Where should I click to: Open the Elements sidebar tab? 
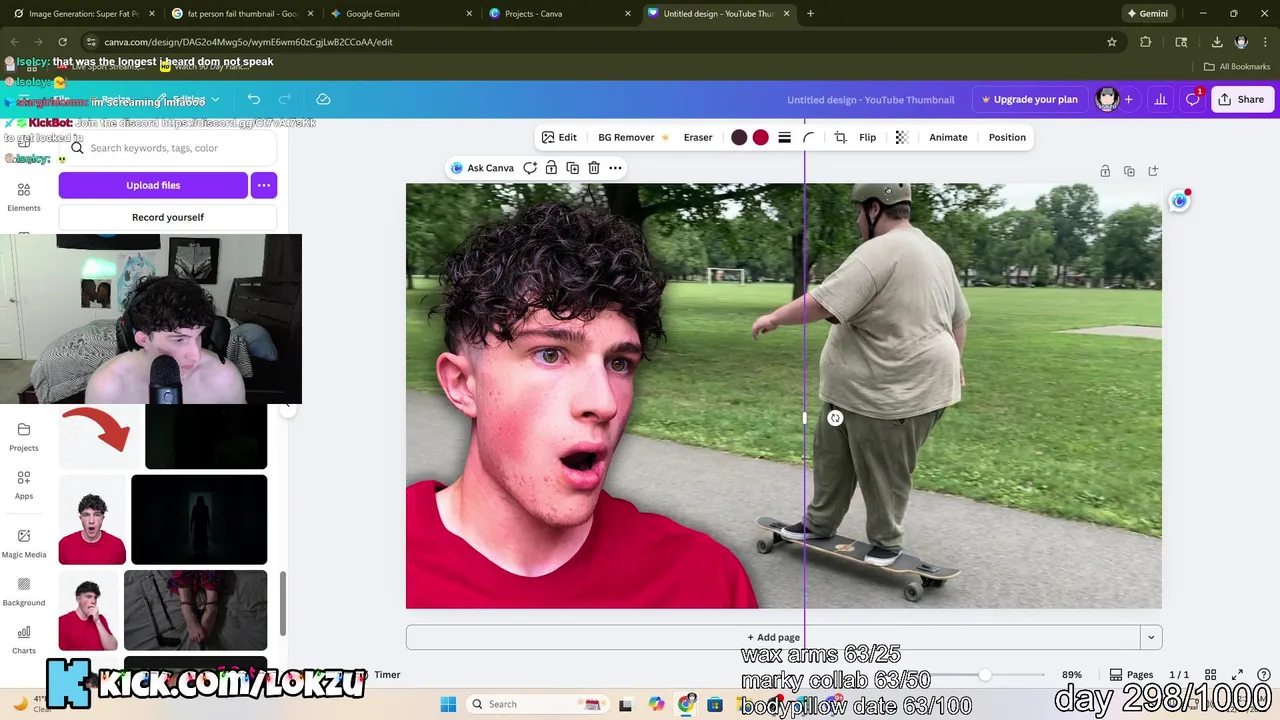tap(24, 197)
